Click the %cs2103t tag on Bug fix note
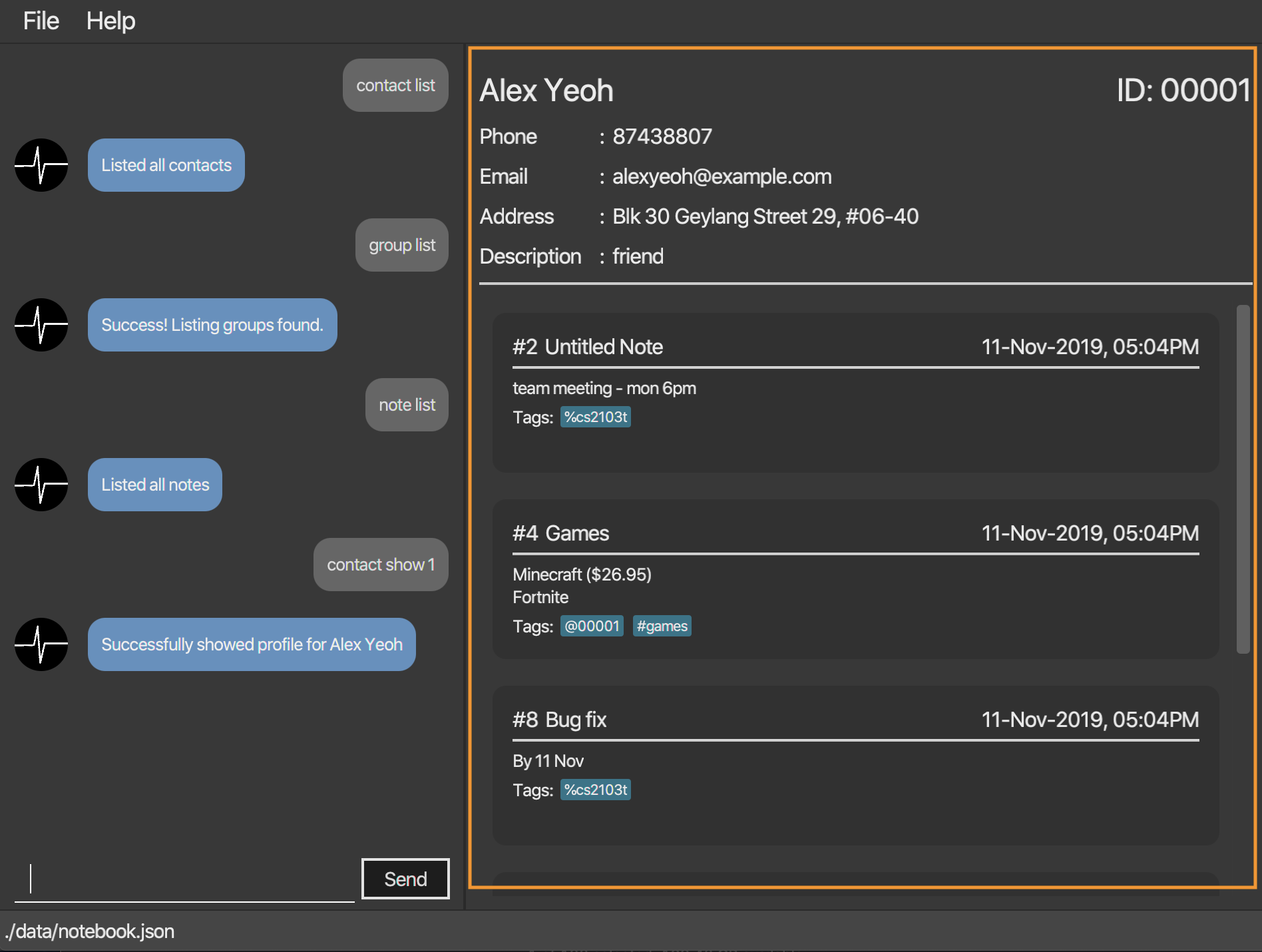The image size is (1262, 952). [596, 790]
